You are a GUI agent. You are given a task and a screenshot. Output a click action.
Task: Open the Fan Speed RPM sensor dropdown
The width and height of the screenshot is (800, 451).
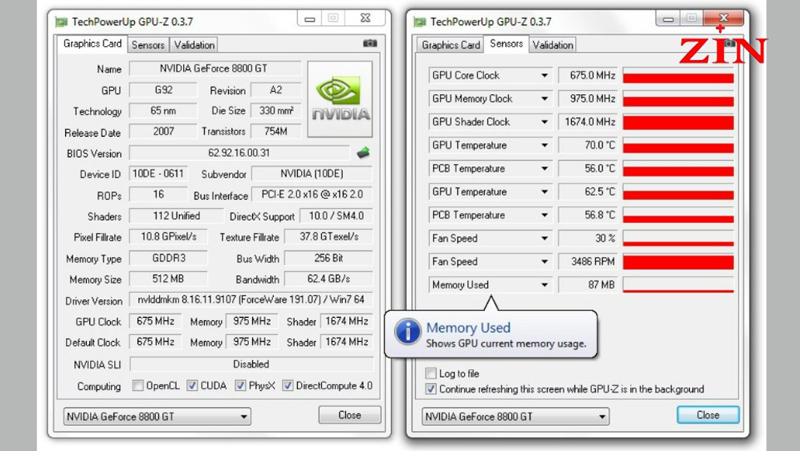[544, 262]
